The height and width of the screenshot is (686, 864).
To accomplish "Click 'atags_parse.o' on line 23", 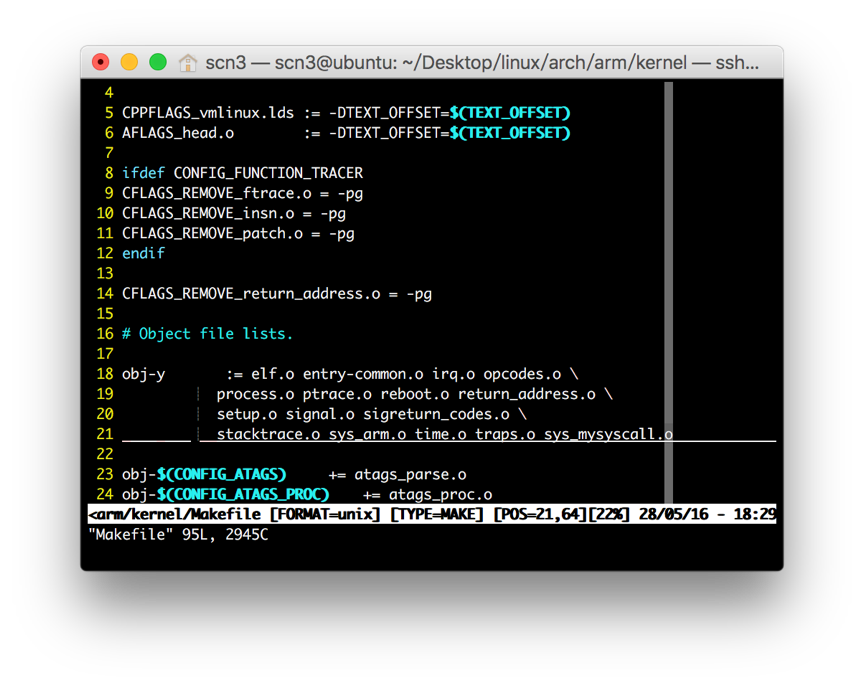I will pyautogui.click(x=411, y=474).
